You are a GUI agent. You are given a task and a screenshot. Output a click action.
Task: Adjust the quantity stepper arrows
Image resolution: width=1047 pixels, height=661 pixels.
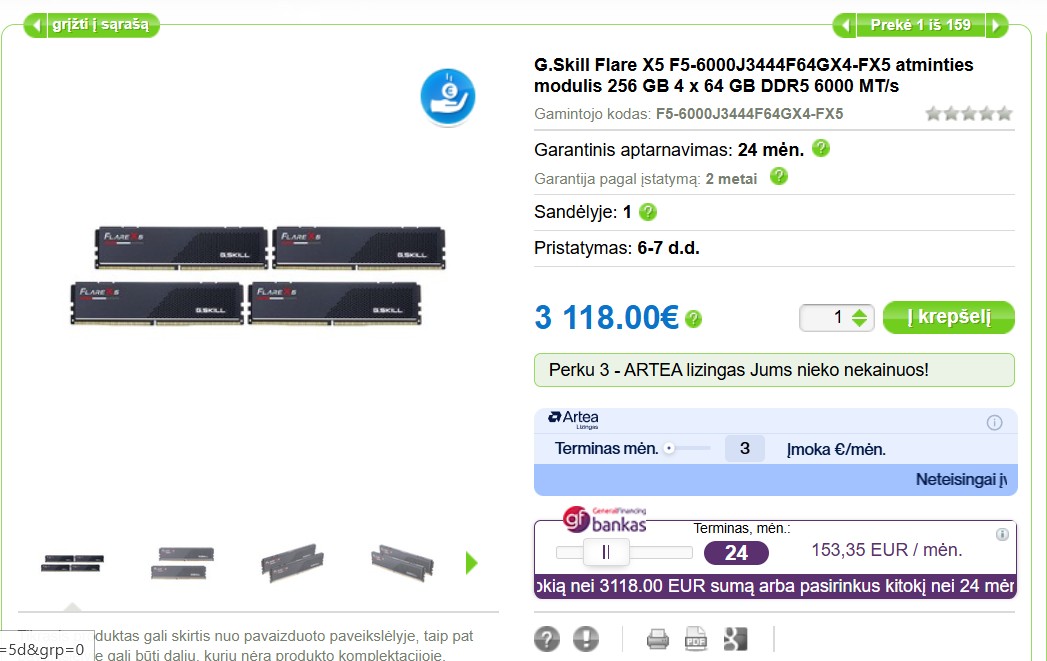click(859, 318)
